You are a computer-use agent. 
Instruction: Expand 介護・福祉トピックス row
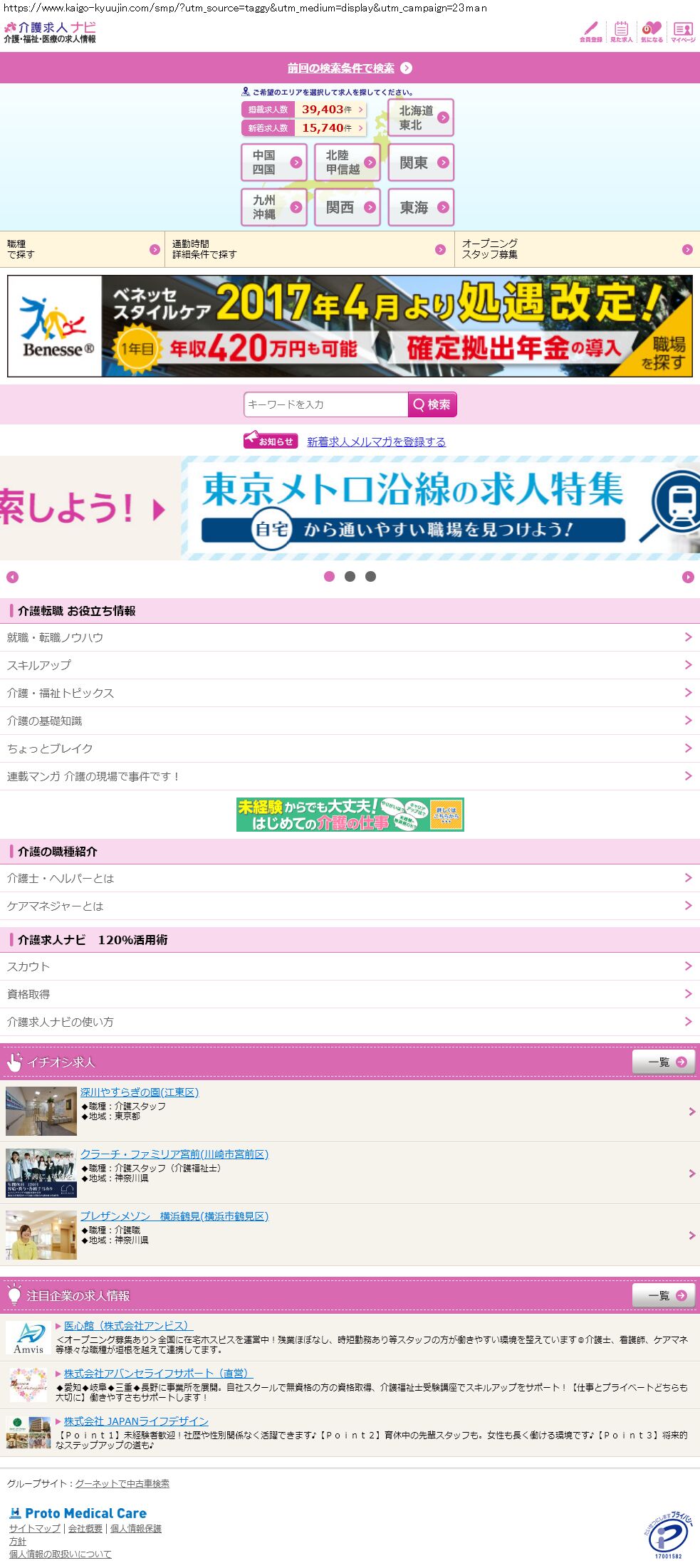point(350,693)
